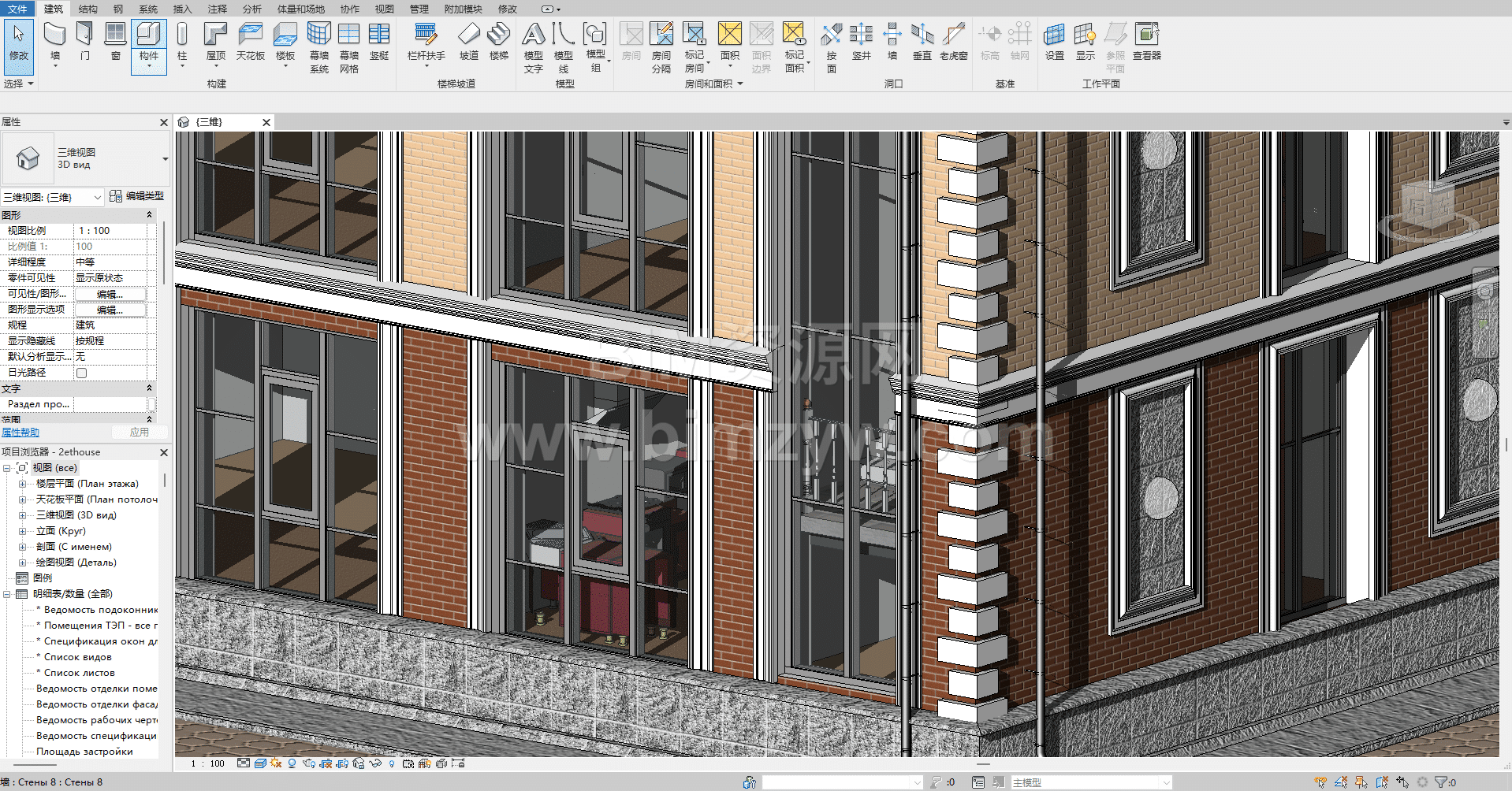The height and width of the screenshot is (791, 1512).
Task: Select the Model Text (模型文字) tool
Action: 534,47
